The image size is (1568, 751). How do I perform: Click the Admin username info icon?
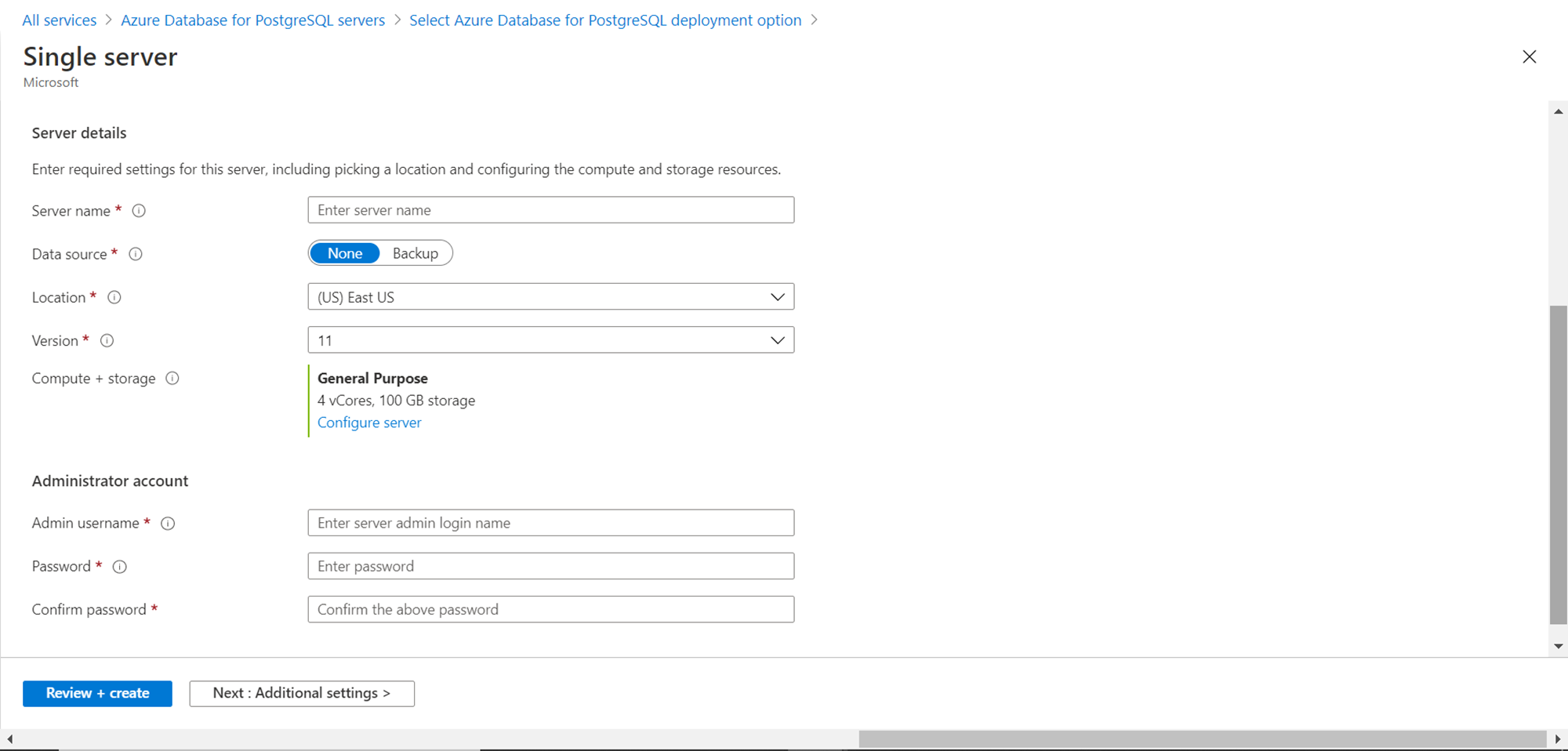click(x=168, y=524)
